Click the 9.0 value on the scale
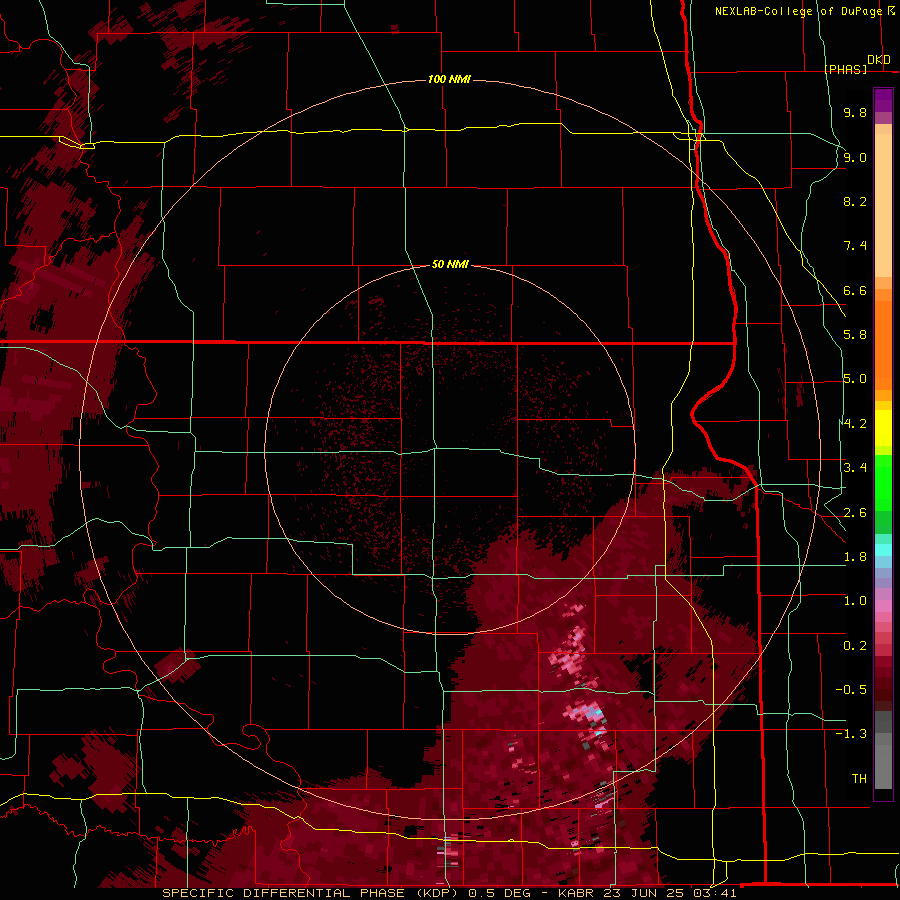 coord(855,157)
